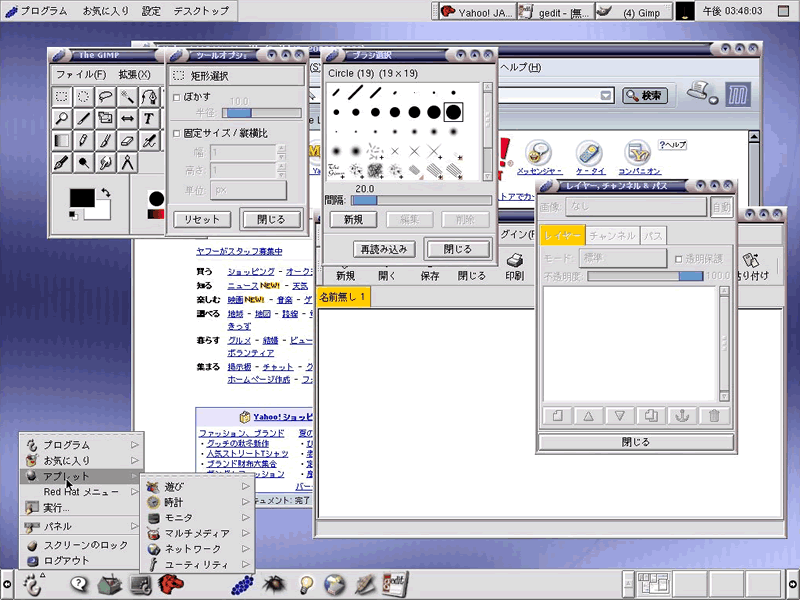
Task: Pick the pencil tool
Action: 84,141
